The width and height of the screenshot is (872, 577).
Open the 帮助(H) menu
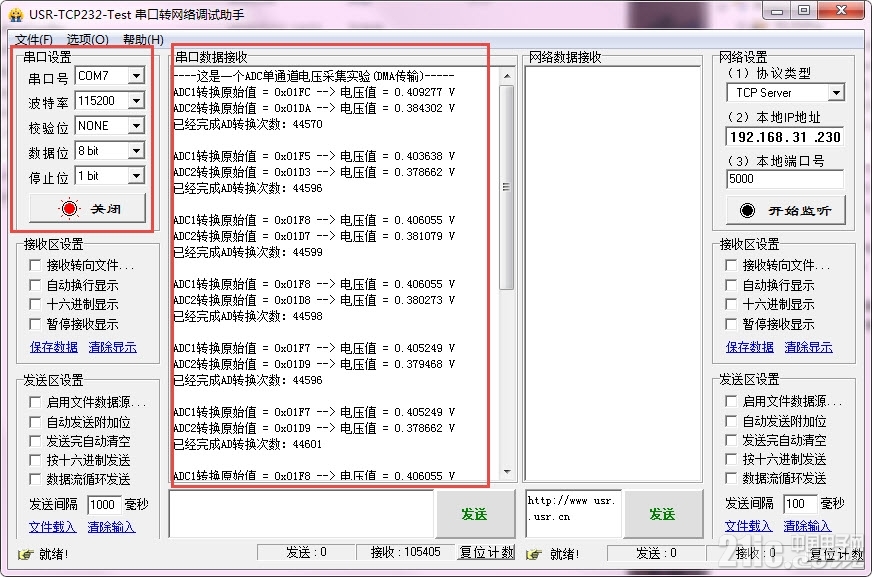[143, 39]
